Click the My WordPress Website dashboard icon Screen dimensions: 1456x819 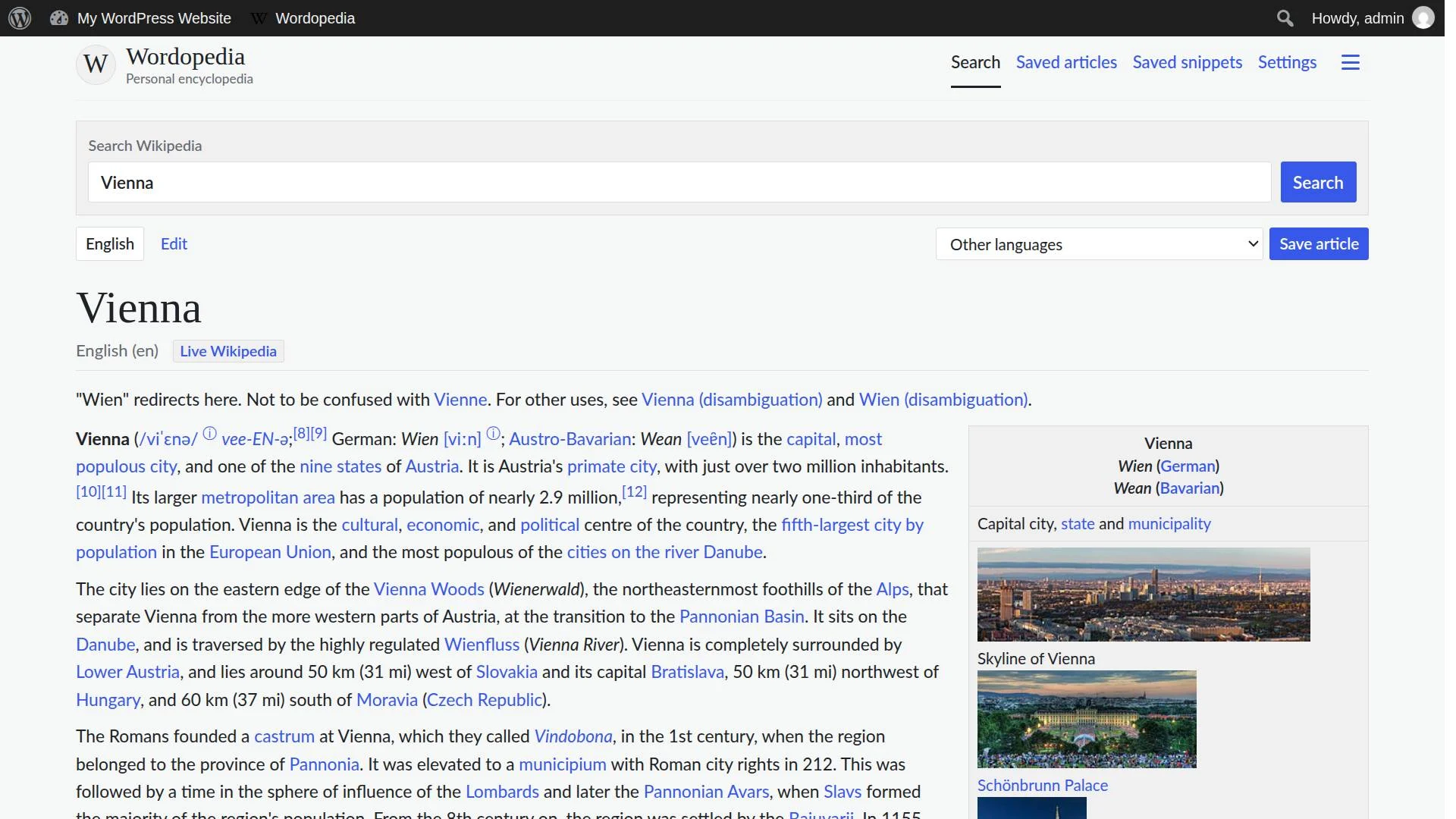coord(59,18)
